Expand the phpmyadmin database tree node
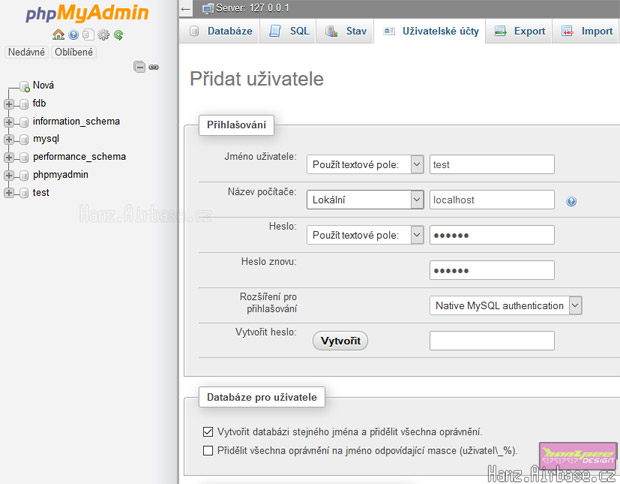Image resolution: width=620 pixels, height=484 pixels. (9, 175)
